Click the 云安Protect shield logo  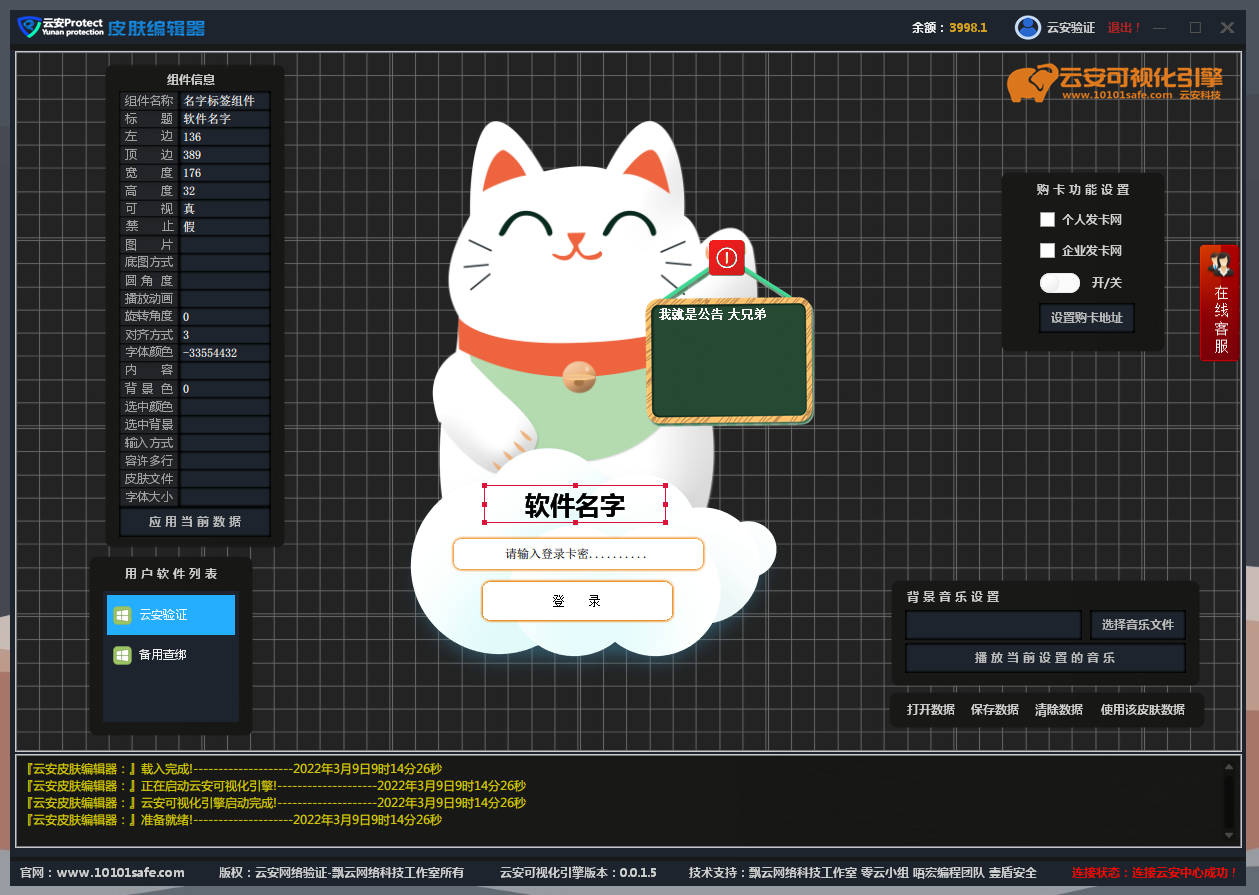tap(29, 27)
